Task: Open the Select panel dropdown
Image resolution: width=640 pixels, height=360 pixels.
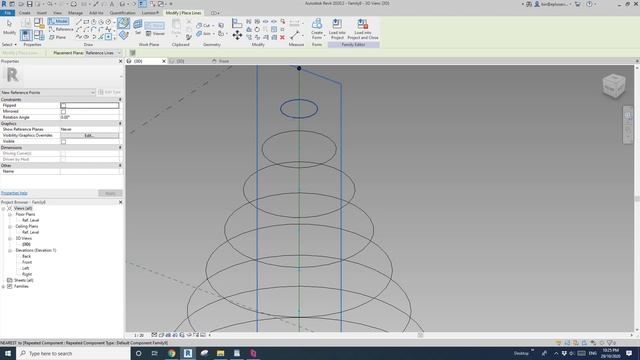Action: click(x=9, y=44)
